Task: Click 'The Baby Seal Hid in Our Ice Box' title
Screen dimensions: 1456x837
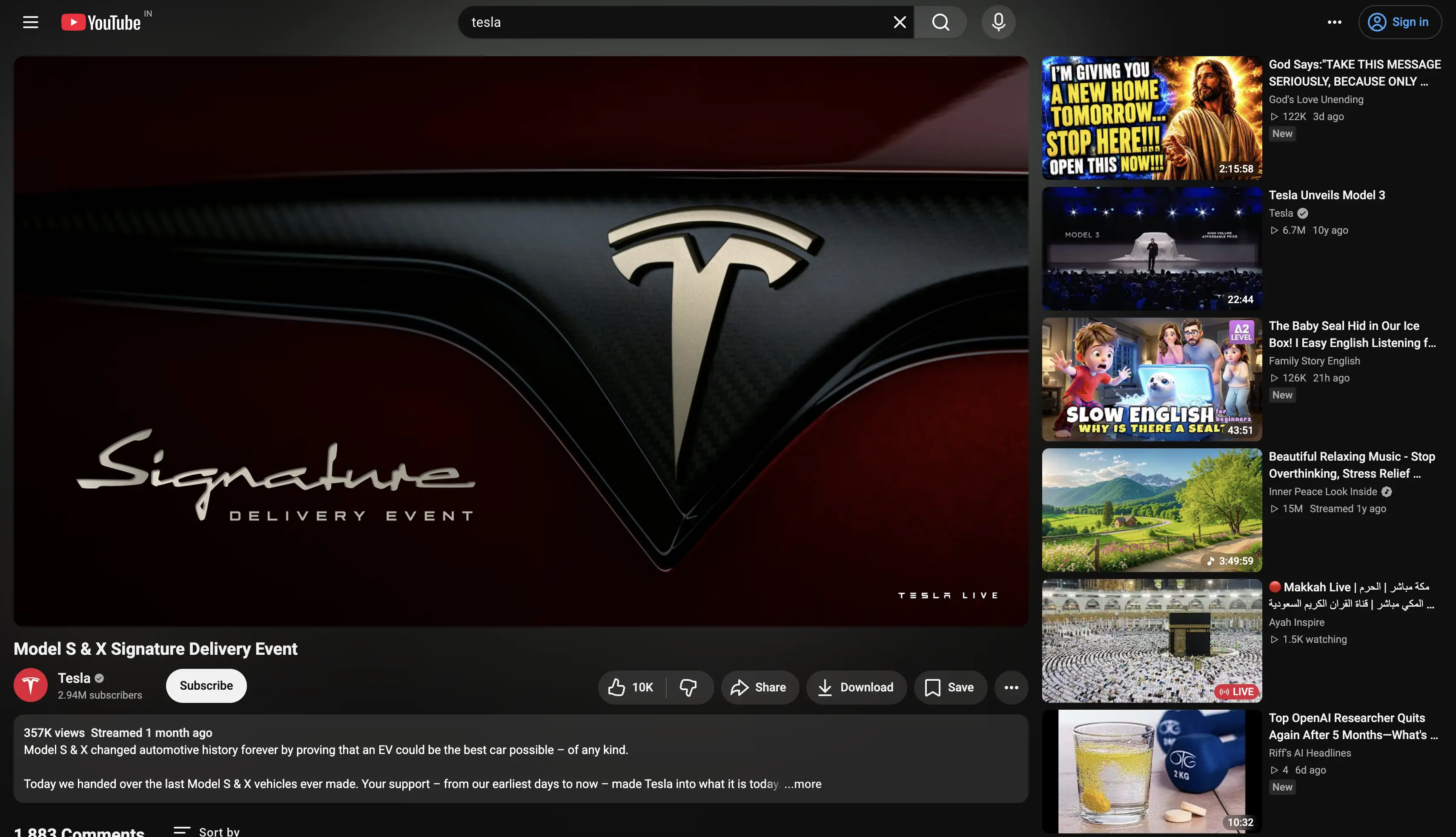Action: 1352,335
